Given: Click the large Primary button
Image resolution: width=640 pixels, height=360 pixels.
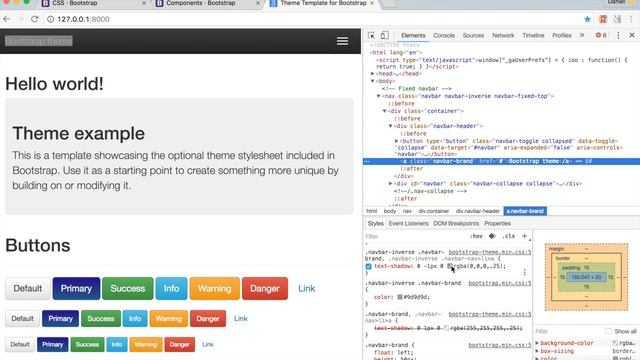Looking at the screenshot, I should coord(76,289).
